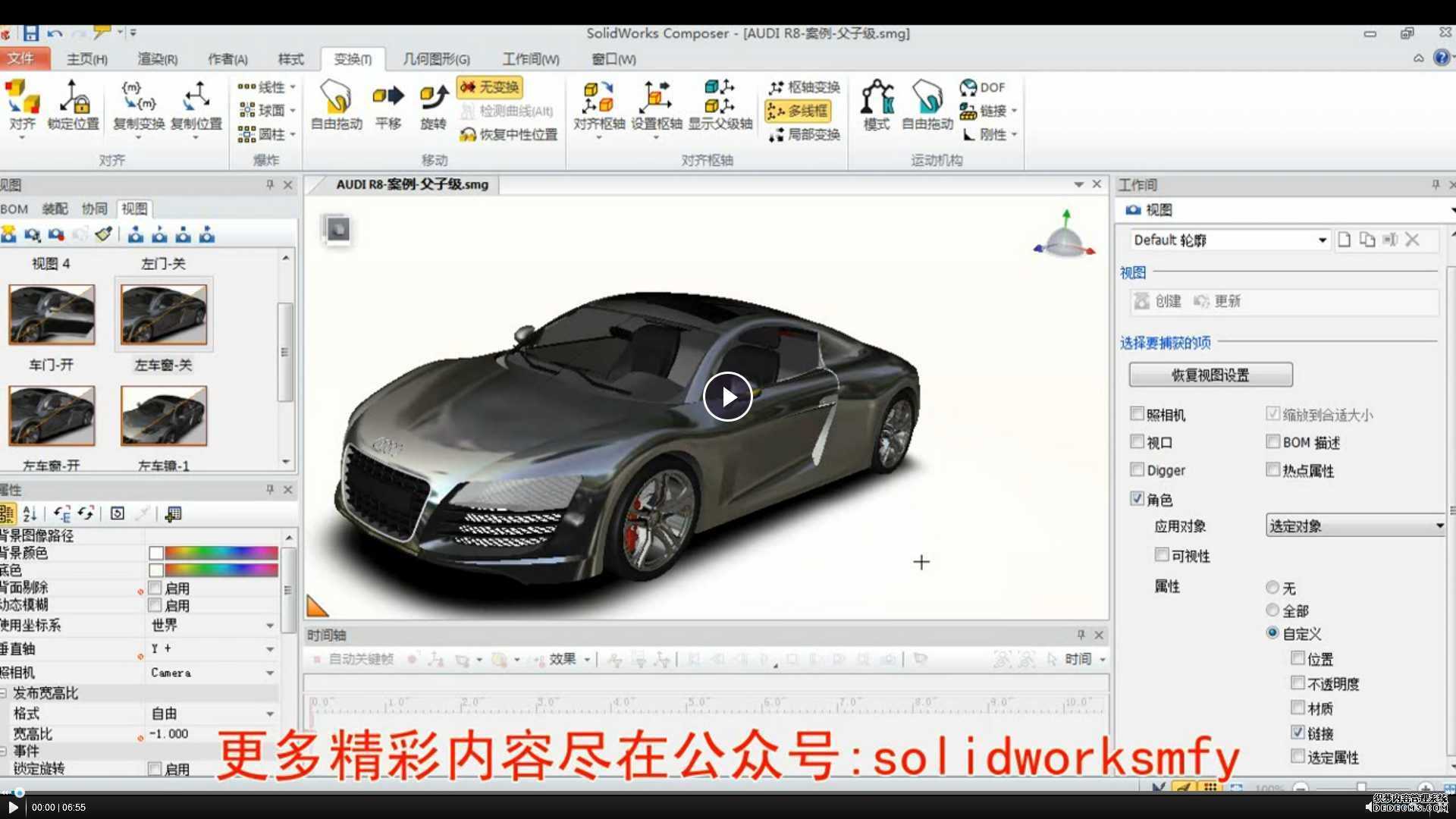Open the 车门-开 view thumbnail
This screenshot has width=1456, height=819.
pos(52,315)
